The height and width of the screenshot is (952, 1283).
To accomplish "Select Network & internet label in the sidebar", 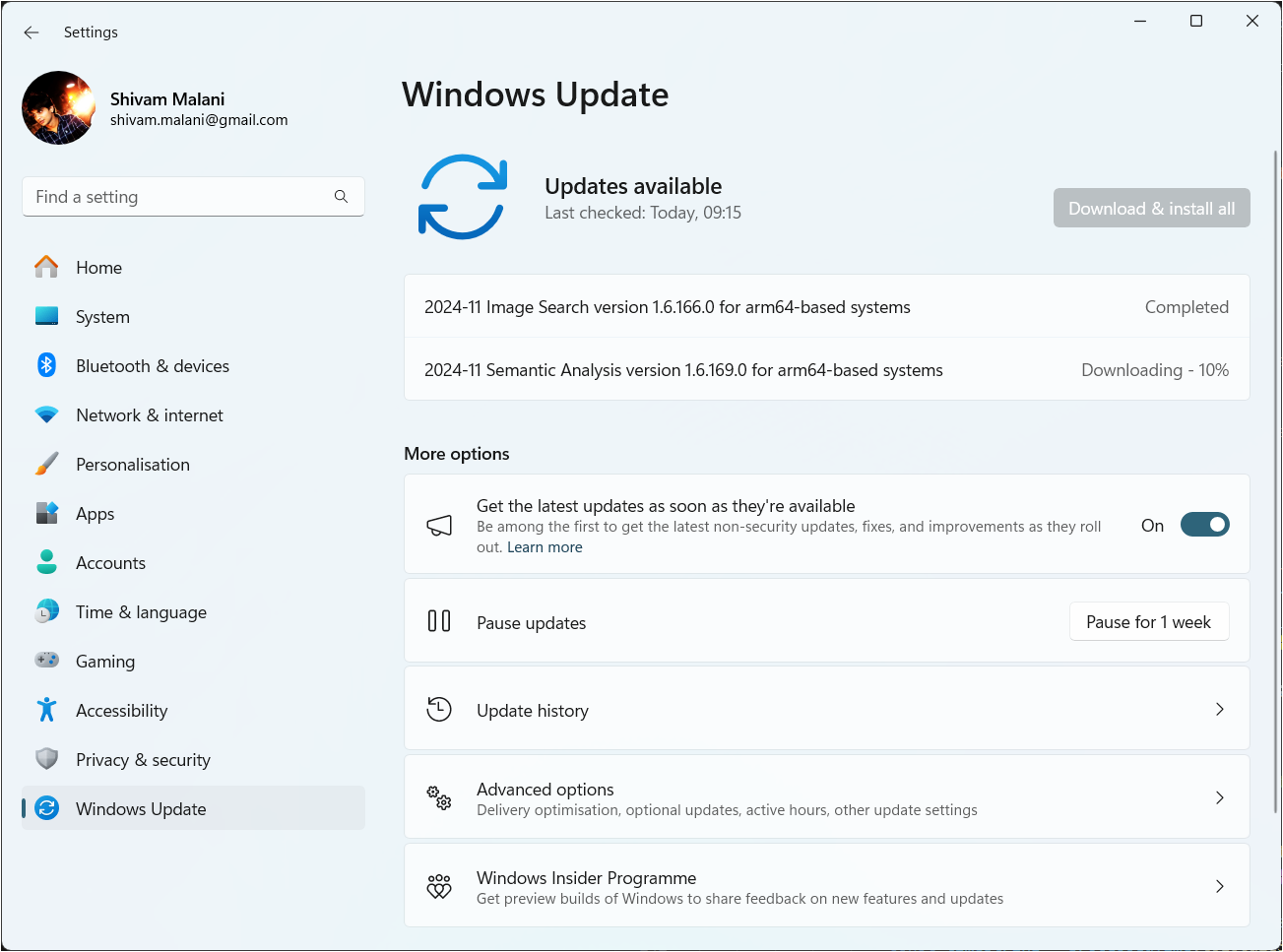I will (x=150, y=415).
